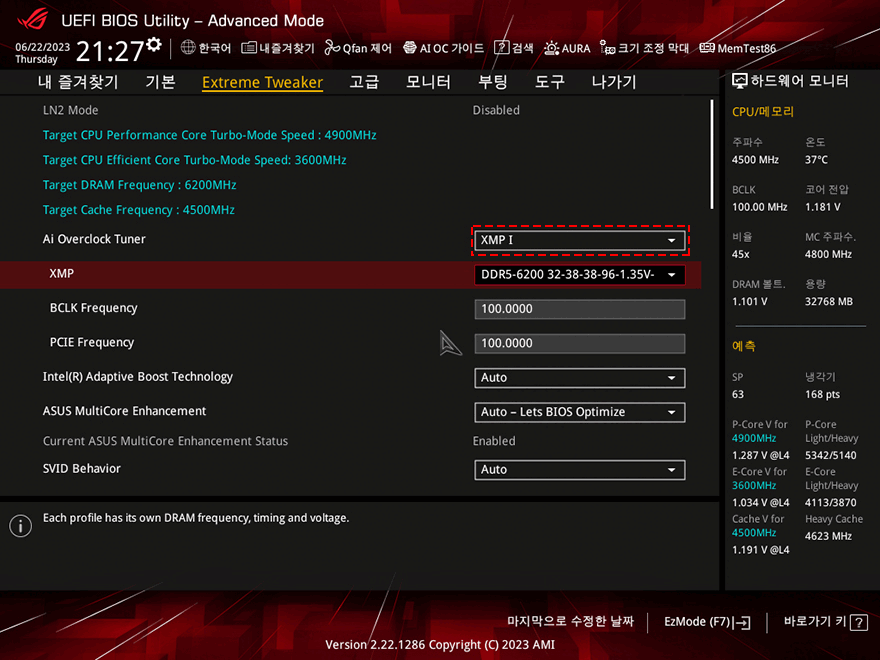Click the AI OC 가이드 label

pyautogui.click(x=451, y=48)
